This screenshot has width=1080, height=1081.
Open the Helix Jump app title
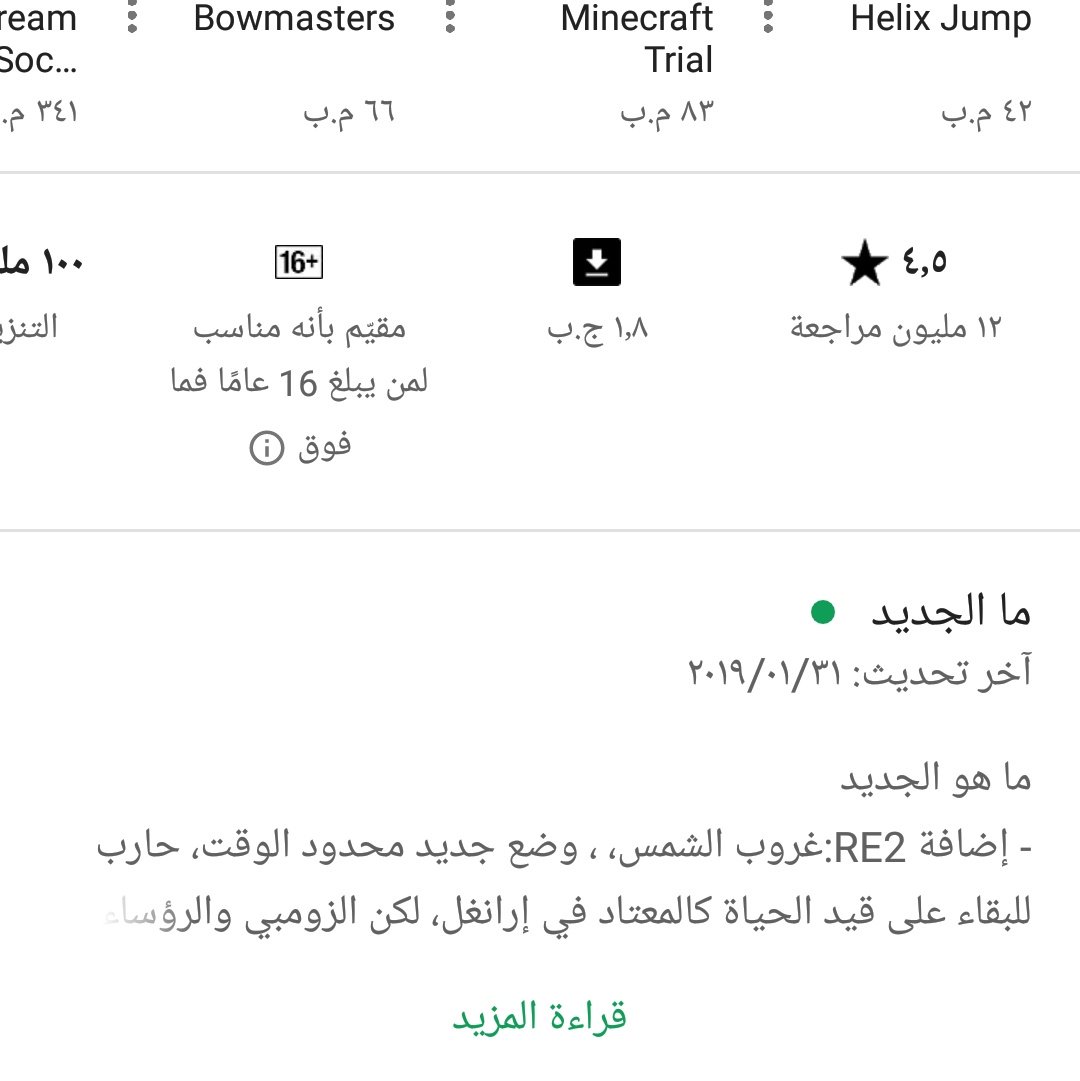click(x=941, y=18)
